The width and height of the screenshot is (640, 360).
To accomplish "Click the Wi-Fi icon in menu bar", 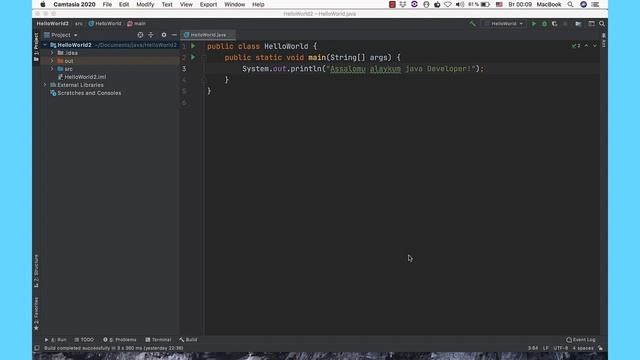I will [x=448, y=4].
